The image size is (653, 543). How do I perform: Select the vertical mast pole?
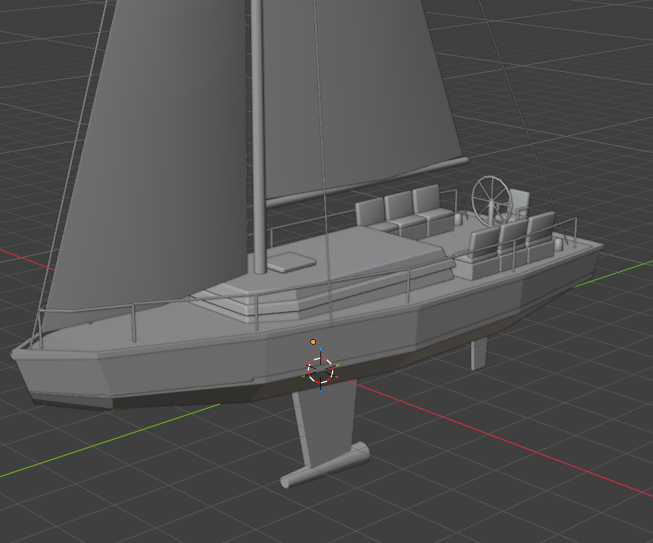coord(258,137)
